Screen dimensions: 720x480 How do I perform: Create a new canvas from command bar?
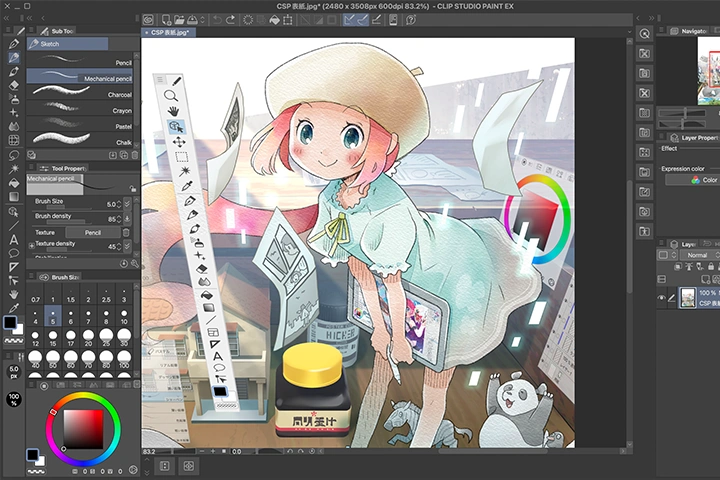coord(166,20)
